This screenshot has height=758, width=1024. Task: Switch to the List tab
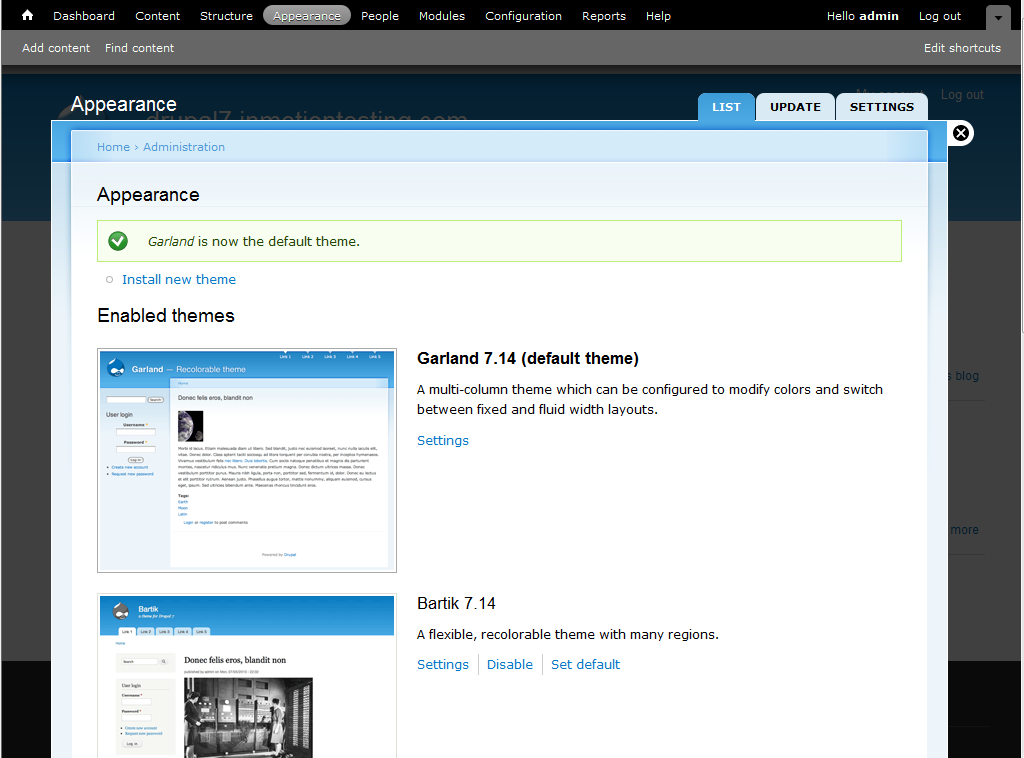[726, 107]
